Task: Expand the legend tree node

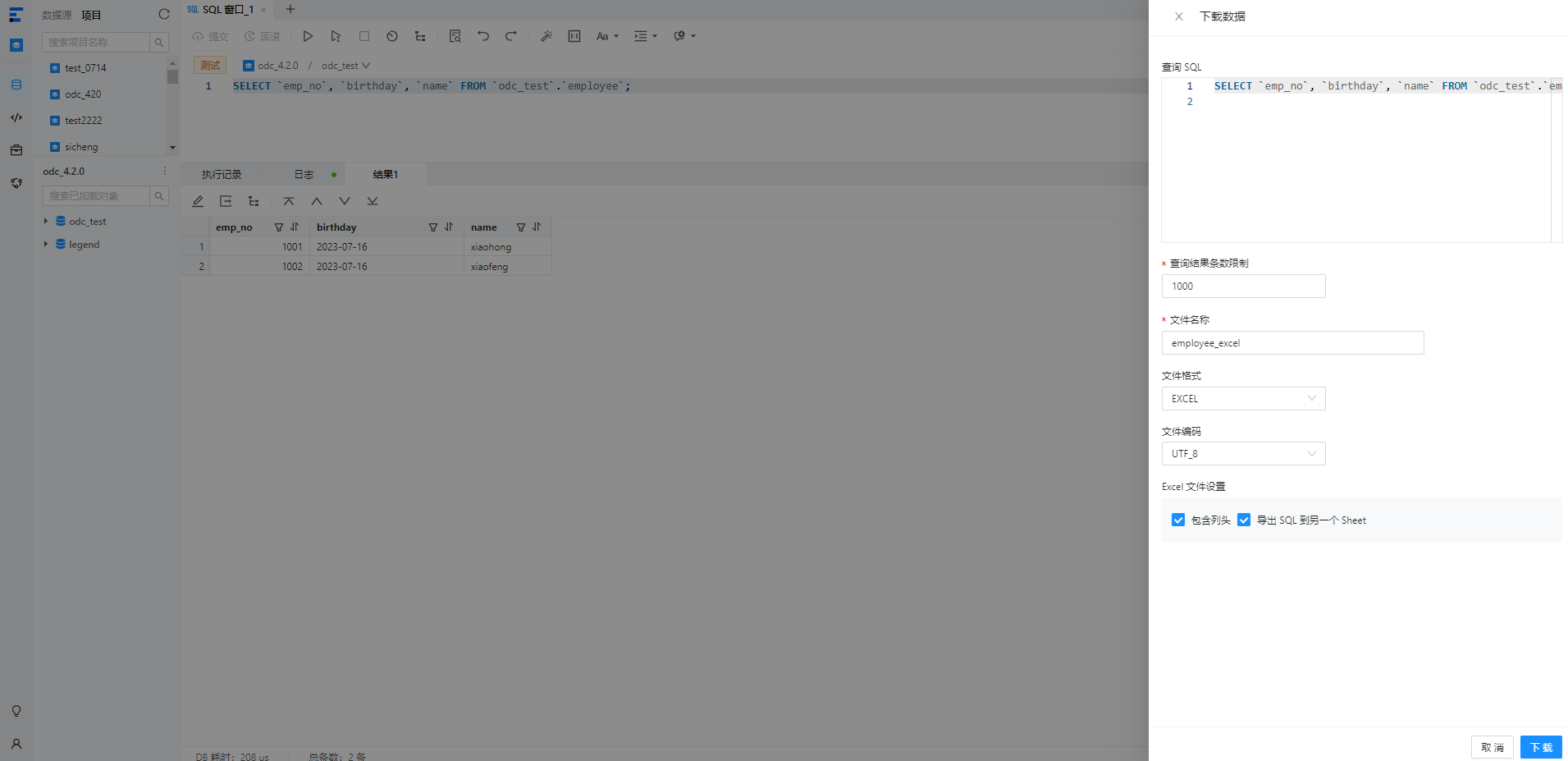Action: click(46, 244)
